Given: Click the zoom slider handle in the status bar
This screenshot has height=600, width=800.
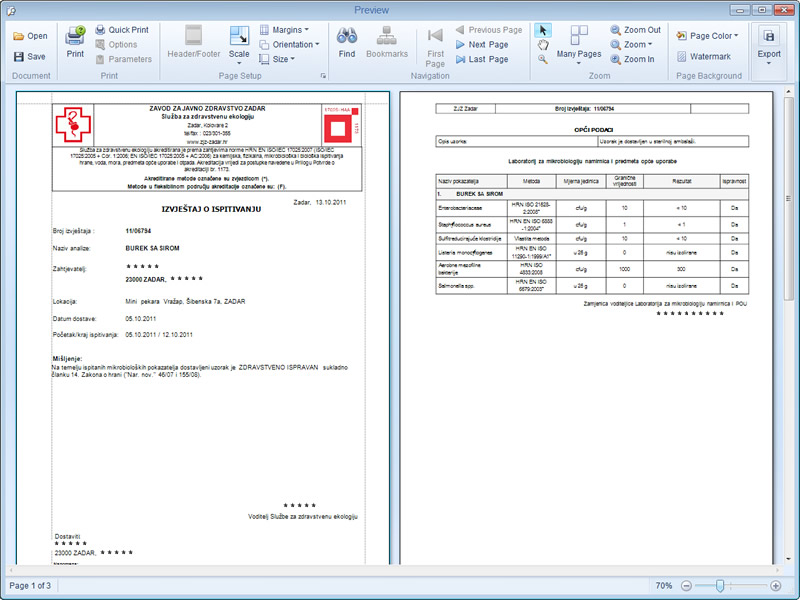Looking at the screenshot, I should coord(722,585).
